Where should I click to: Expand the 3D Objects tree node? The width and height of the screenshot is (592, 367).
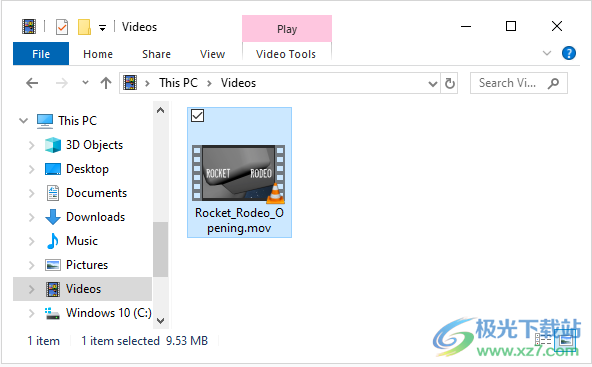point(32,145)
